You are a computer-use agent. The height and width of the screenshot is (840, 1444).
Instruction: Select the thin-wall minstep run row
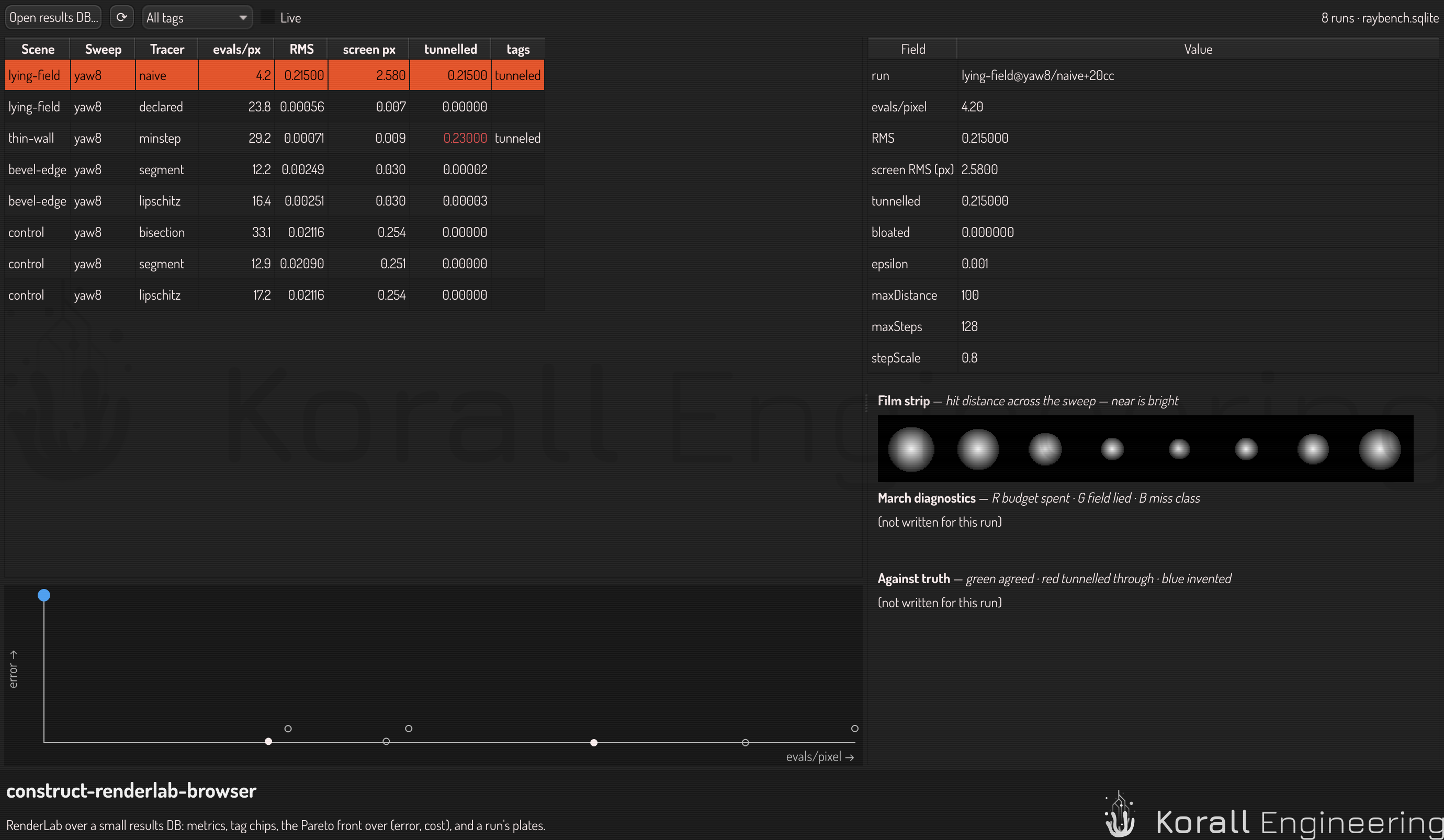275,138
